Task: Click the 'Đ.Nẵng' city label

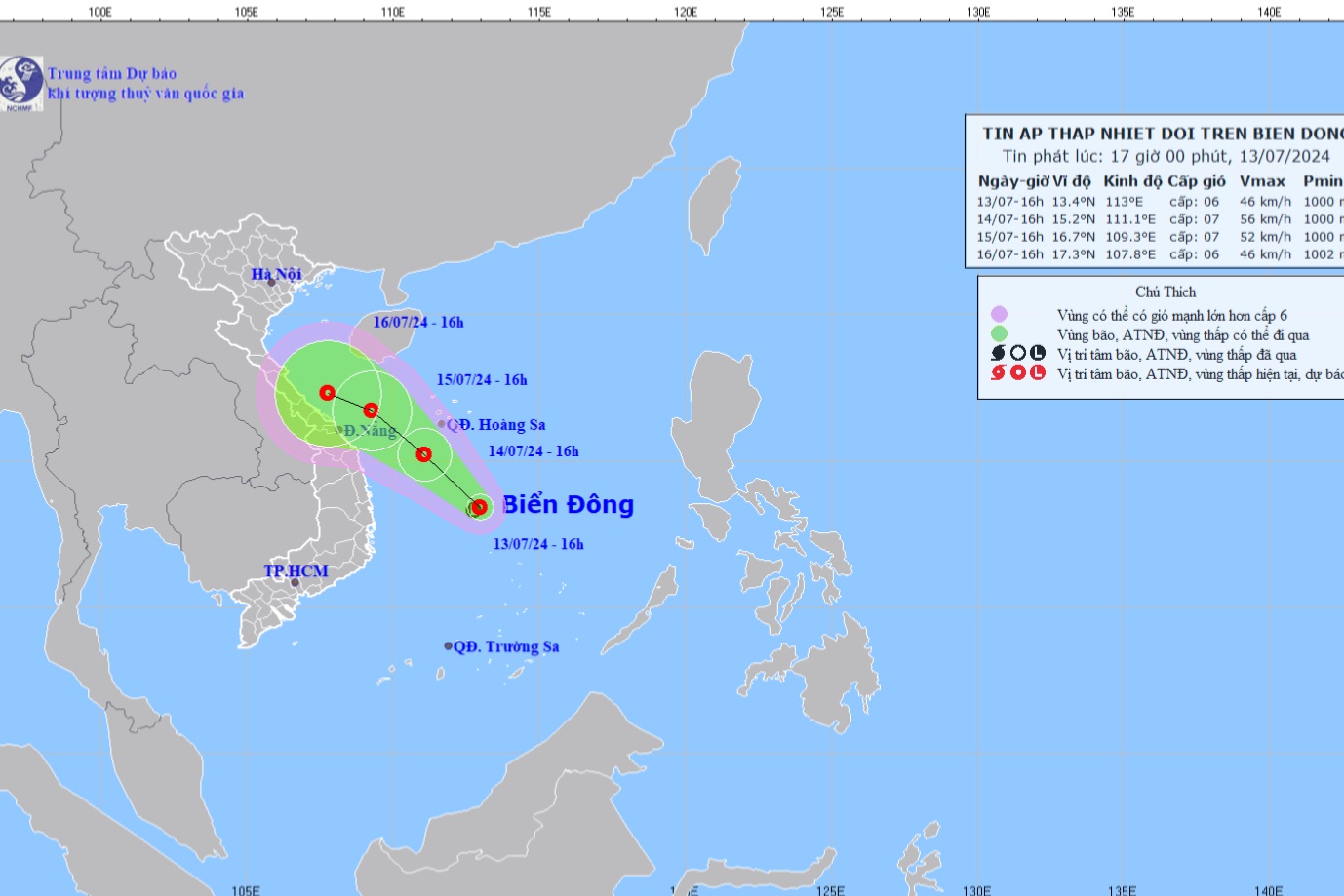Action: [370, 430]
